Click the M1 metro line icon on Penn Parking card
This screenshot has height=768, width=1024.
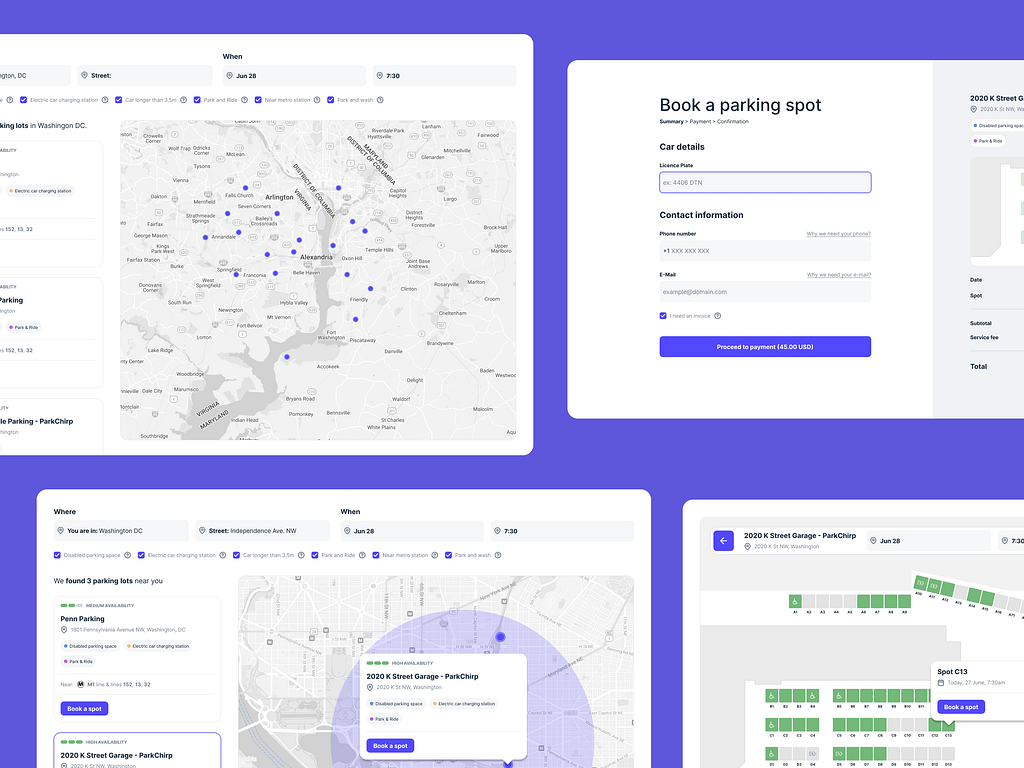pyautogui.click(x=81, y=684)
